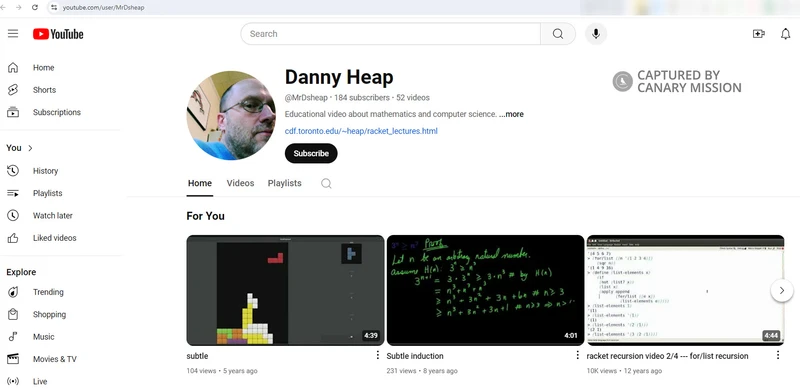Image resolution: width=800 pixels, height=389 pixels.
Task: Start voice search with microphone icon
Action: pos(595,34)
